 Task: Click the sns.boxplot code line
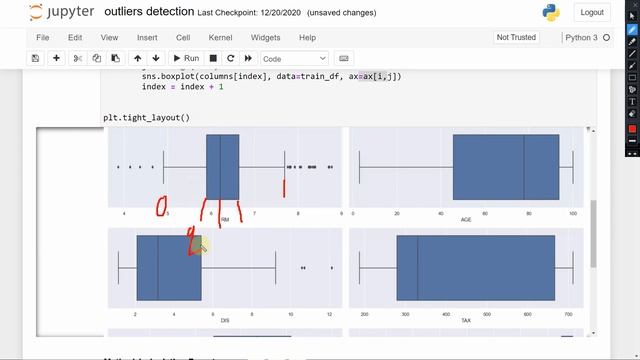[x=271, y=76]
